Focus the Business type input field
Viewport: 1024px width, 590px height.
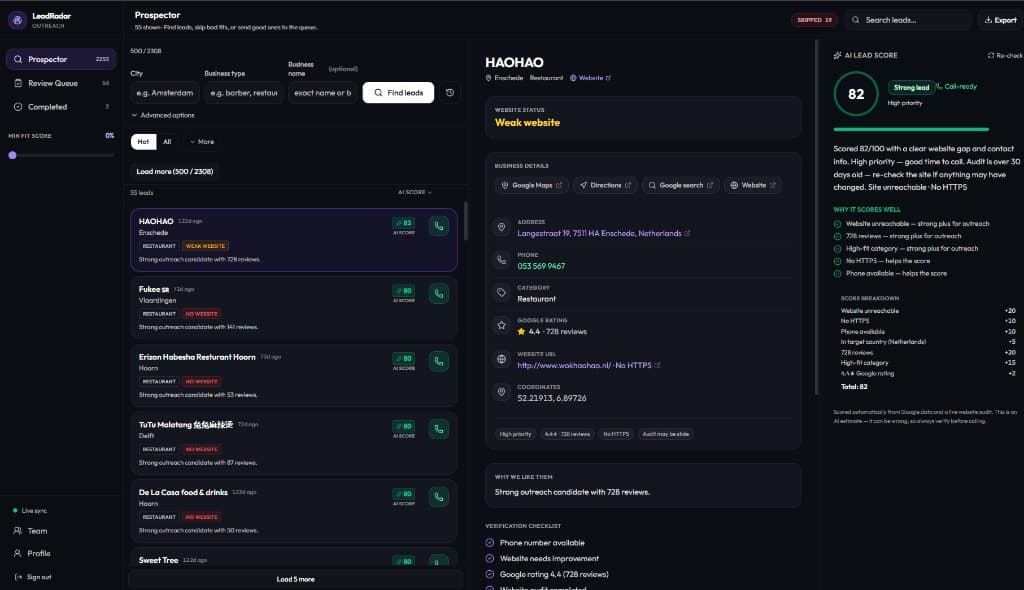[244, 93]
